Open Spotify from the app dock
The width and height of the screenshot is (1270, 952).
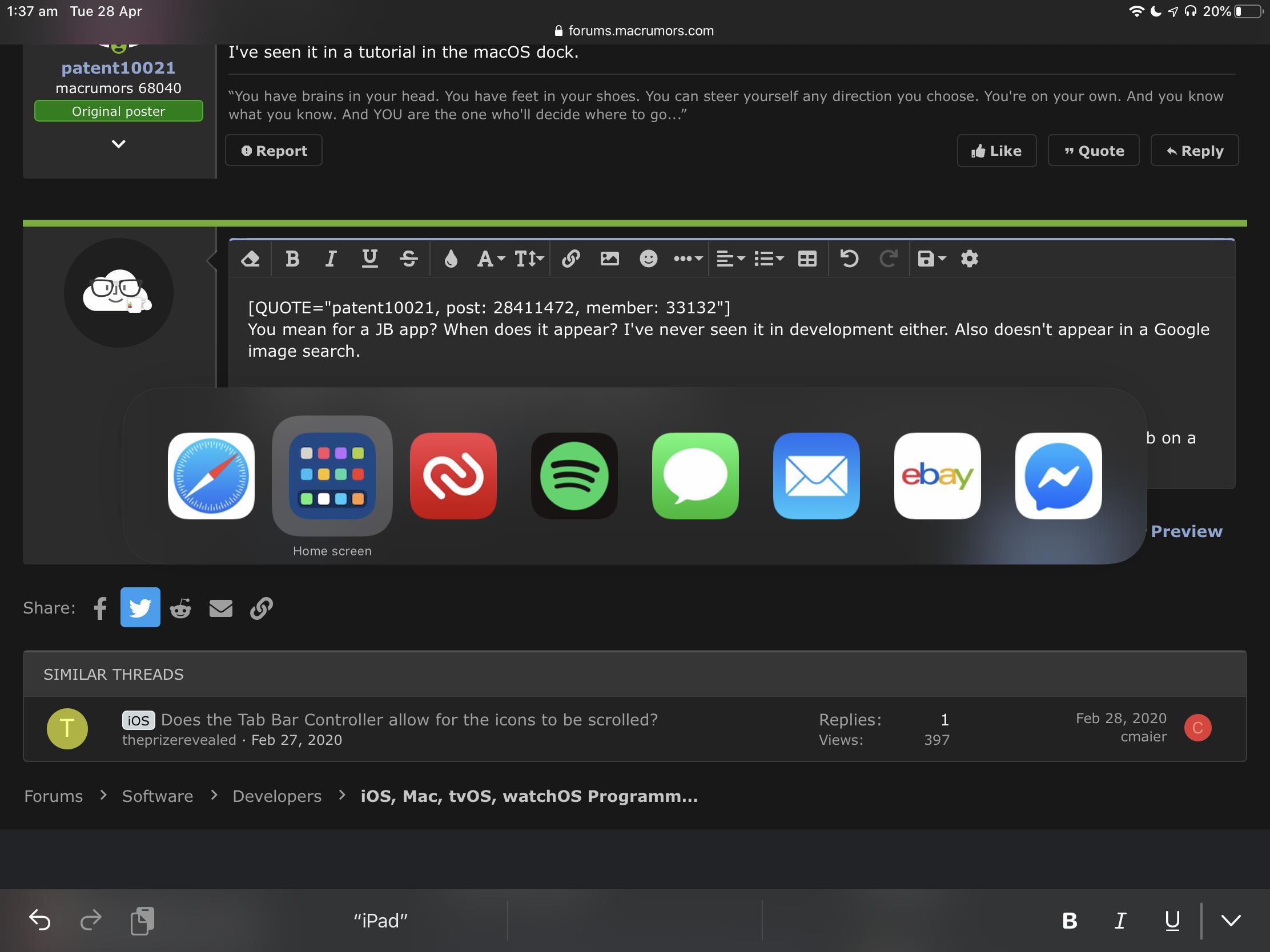coord(574,475)
